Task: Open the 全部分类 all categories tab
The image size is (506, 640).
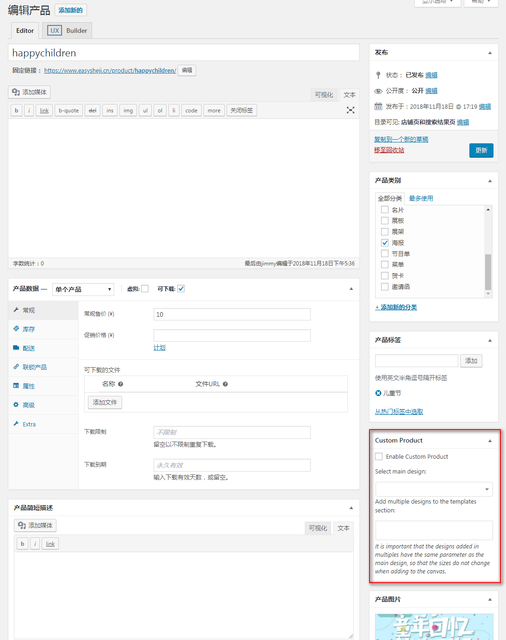Action: pyautogui.click(x=390, y=198)
